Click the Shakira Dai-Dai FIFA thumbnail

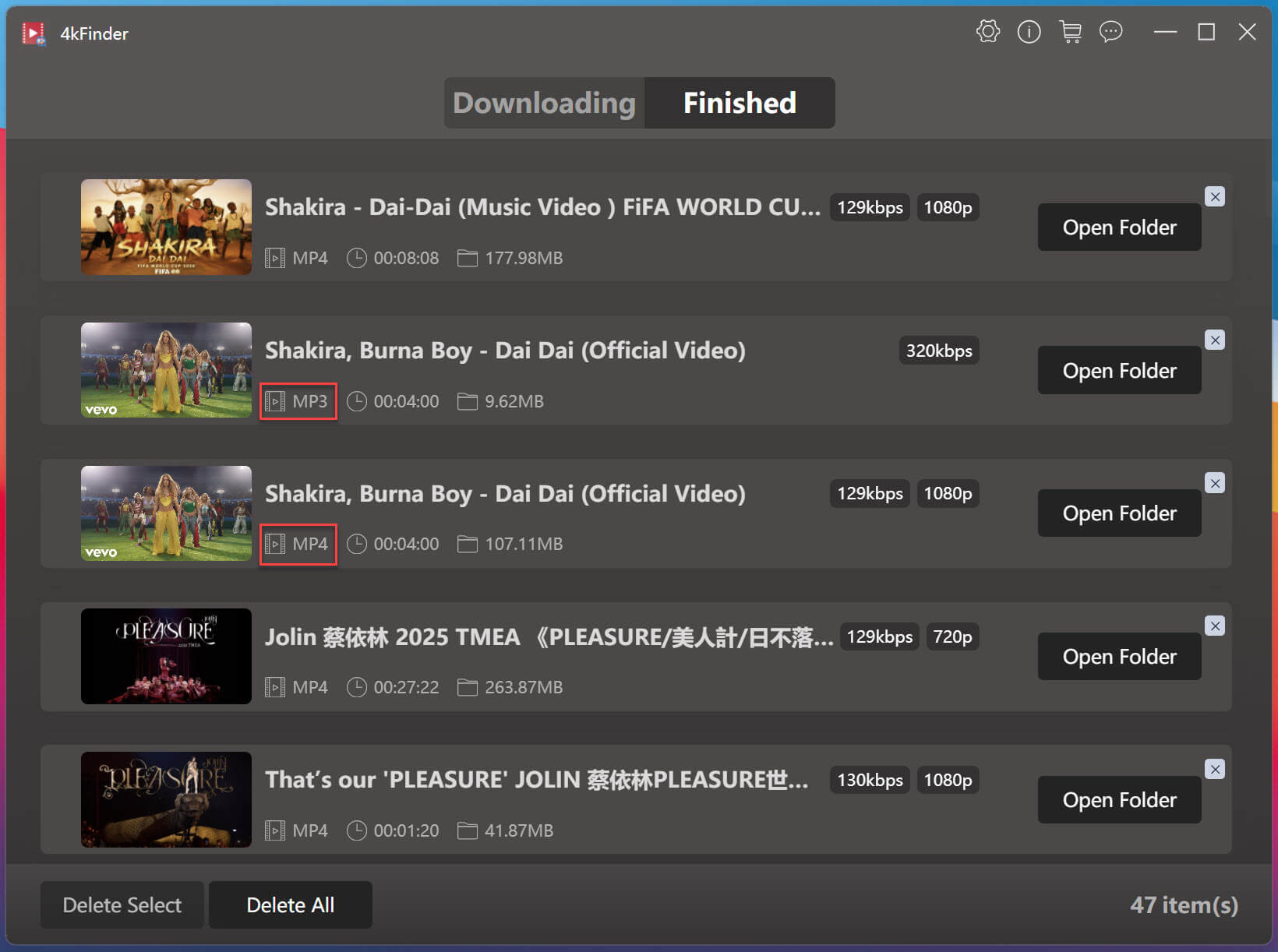point(166,227)
